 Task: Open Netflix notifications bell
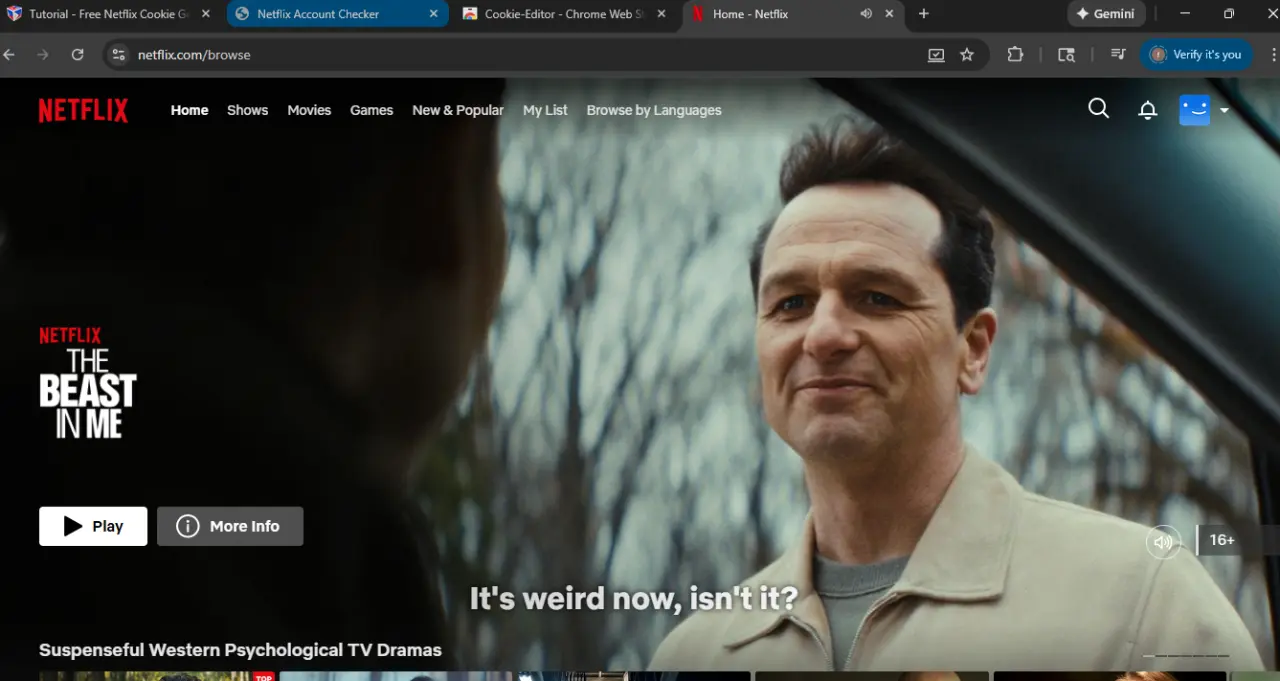1148,110
